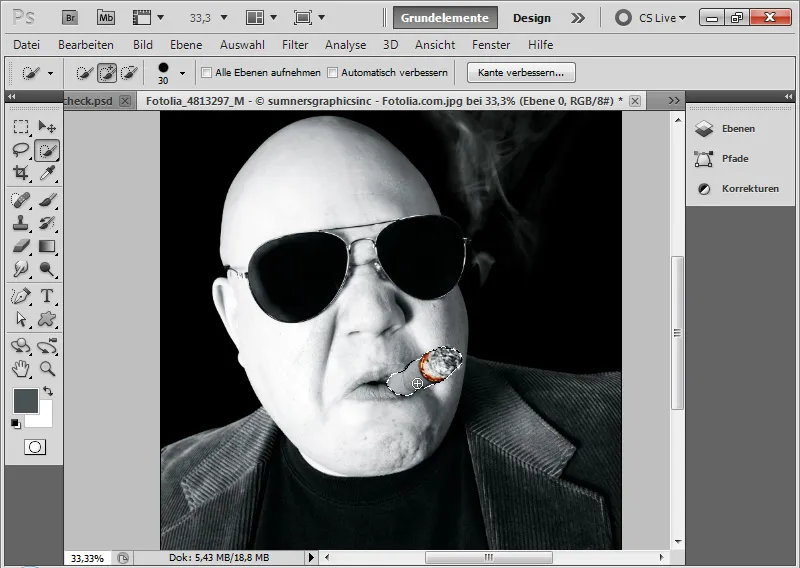Toggle Quick Mask mode button
The height and width of the screenshot is (568, 800).
click(35, 447)
